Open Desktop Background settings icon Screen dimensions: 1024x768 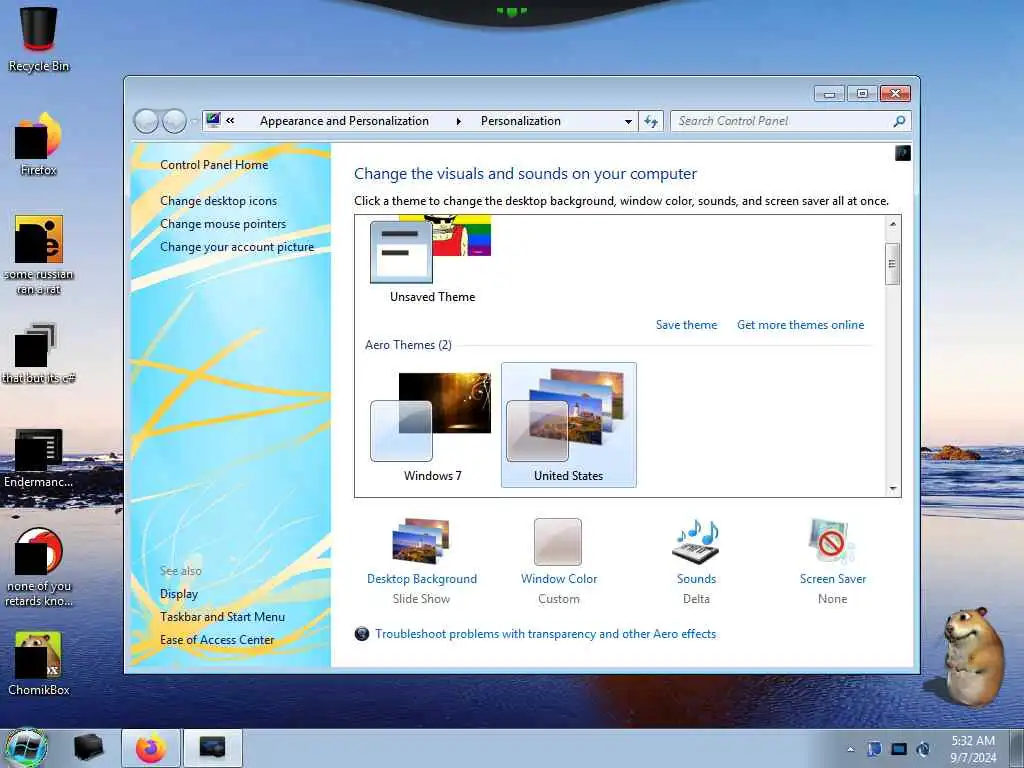(421, 541)
